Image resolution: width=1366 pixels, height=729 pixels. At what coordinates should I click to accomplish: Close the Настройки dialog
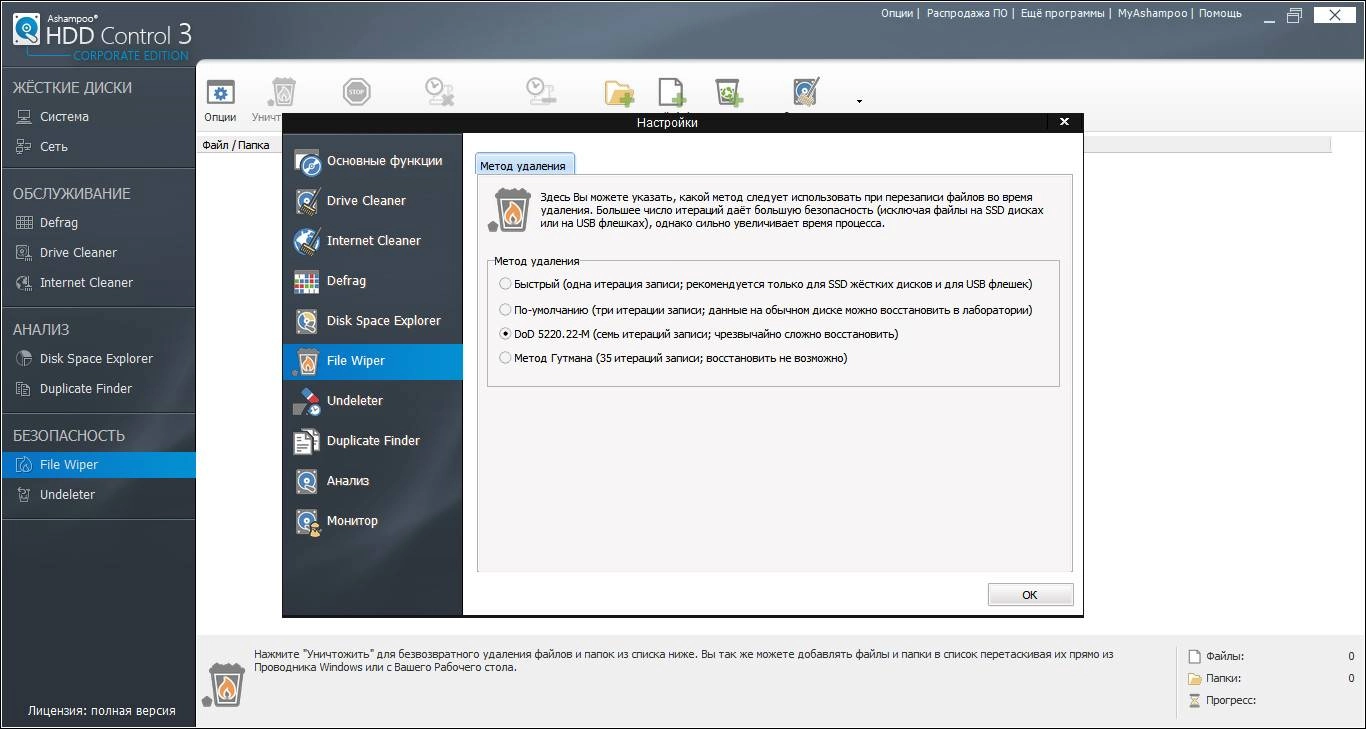pos(1064,122)
